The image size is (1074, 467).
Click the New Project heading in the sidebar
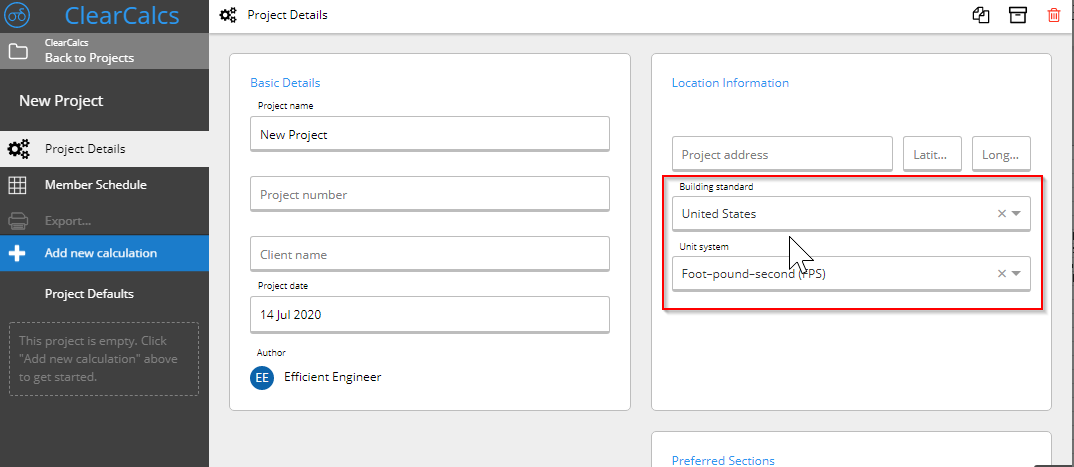click(x=61, y=101)
